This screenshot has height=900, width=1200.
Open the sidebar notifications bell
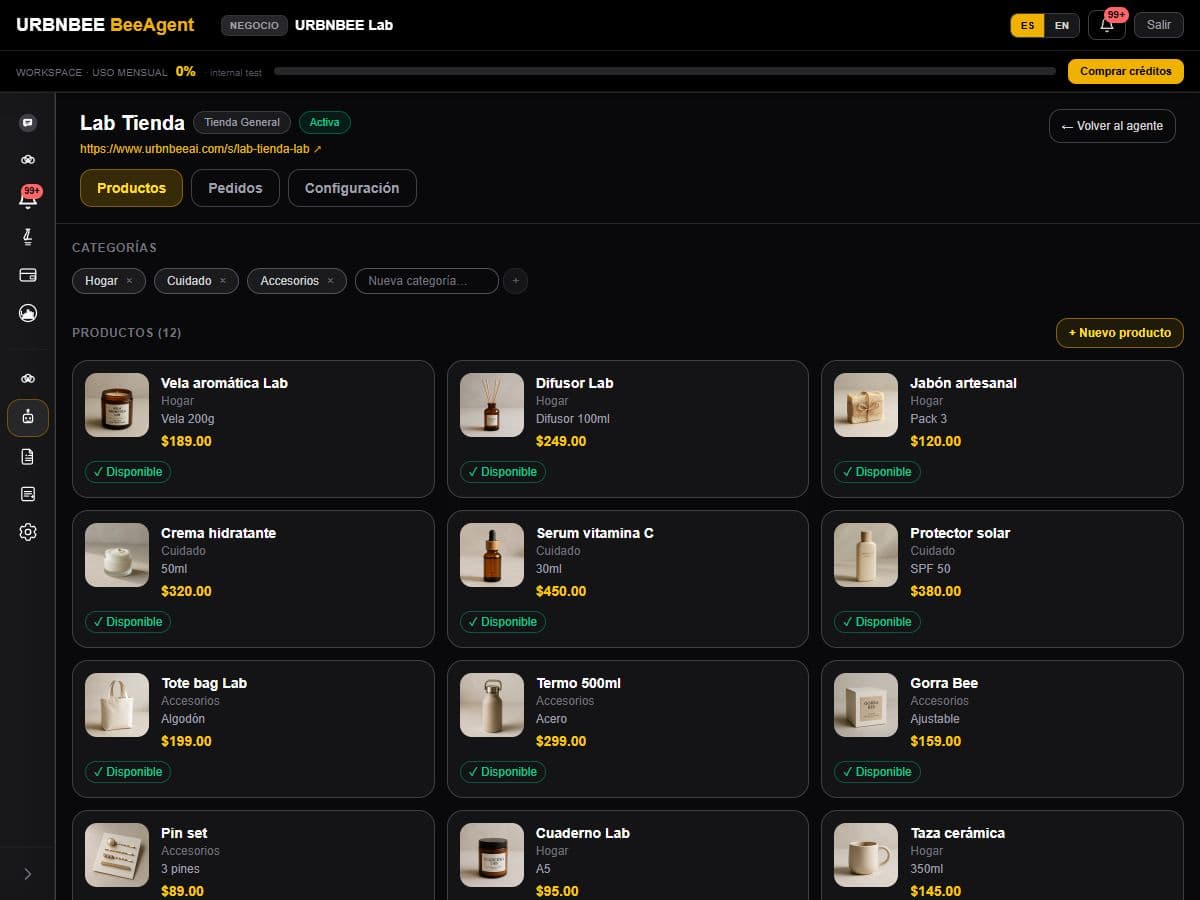pos(28,198)
